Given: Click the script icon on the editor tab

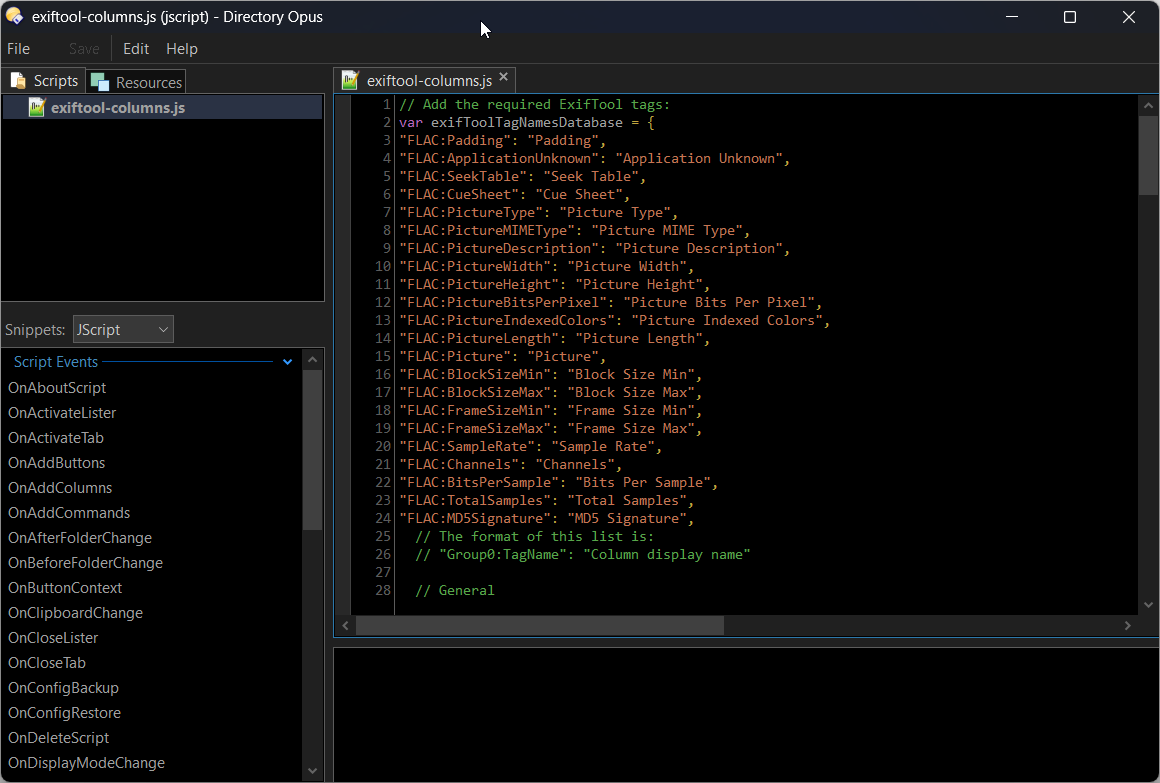Looking at the screenshot, I should 350,80.
